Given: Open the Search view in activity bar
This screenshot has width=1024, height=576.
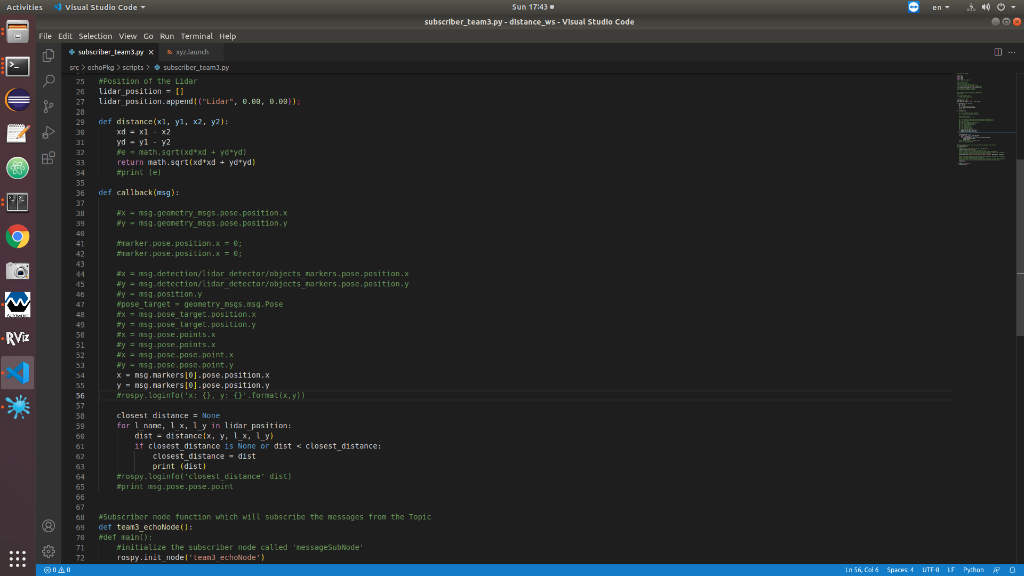Looking at the screenshot, I should click(48, 81).
